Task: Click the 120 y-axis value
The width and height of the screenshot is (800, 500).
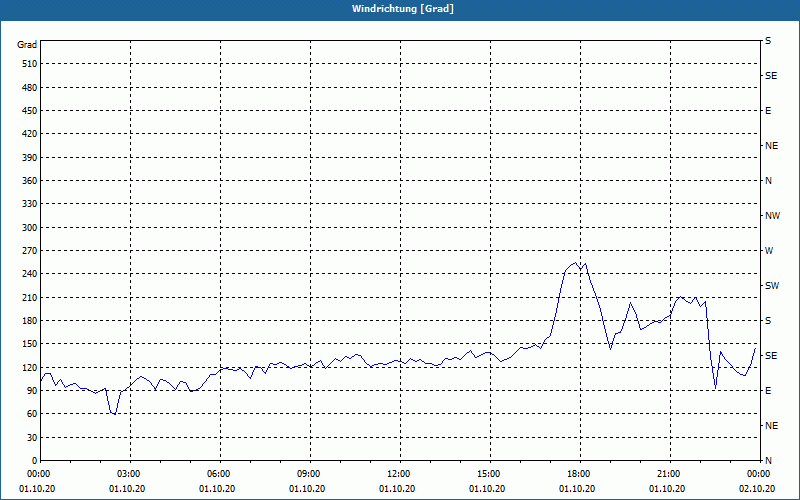Action: [30, 367]
